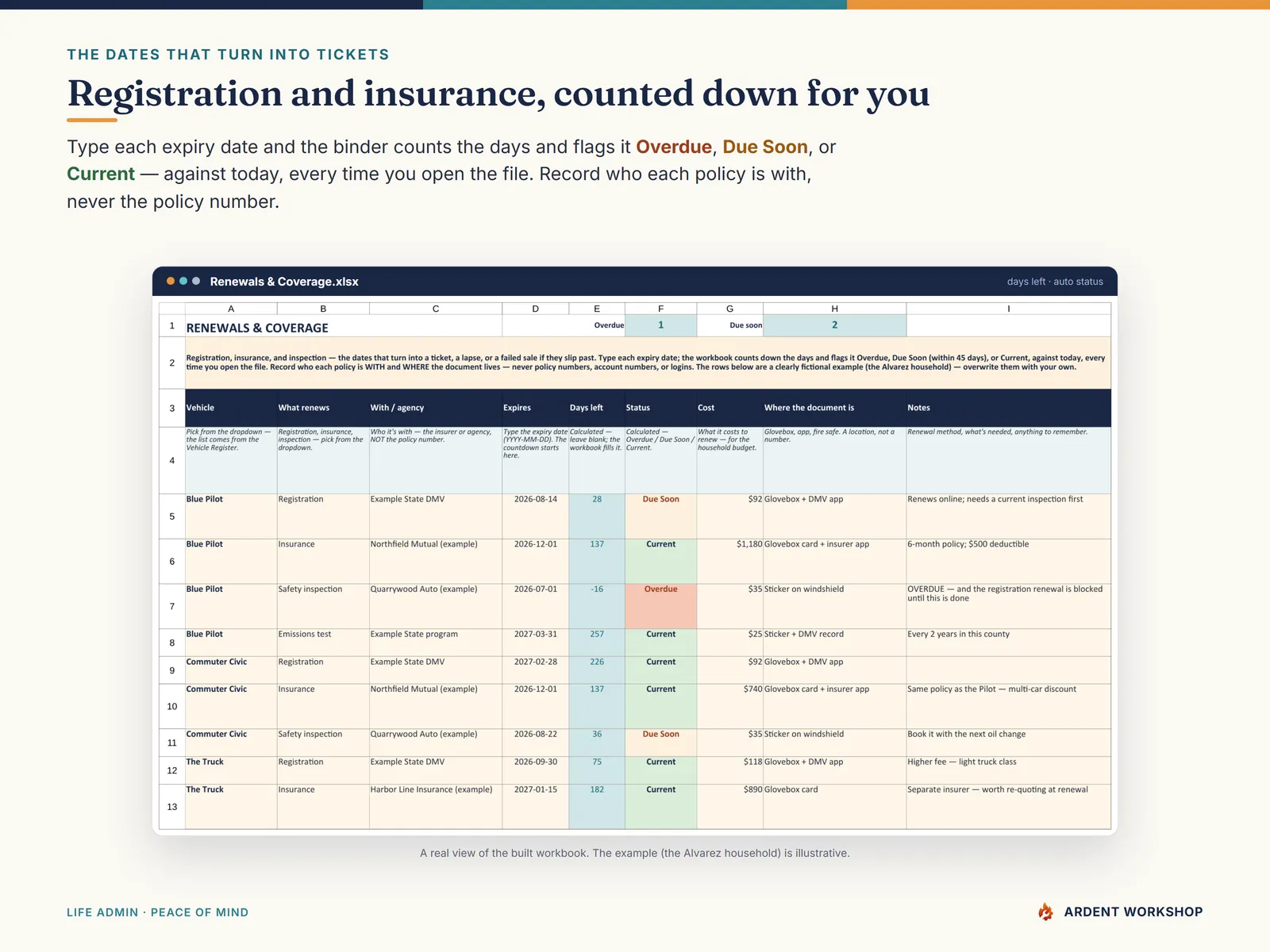This screenshot has width=1270, height=952.
Task: Click expiry date 2027-01-15 cell
Action: [536, 807]
